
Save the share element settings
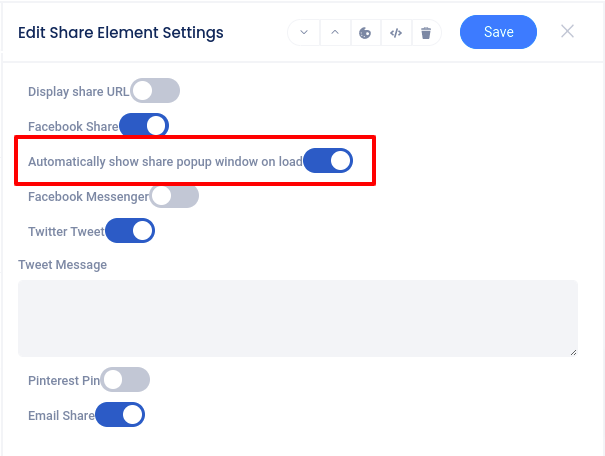click(x=498, y=32)
